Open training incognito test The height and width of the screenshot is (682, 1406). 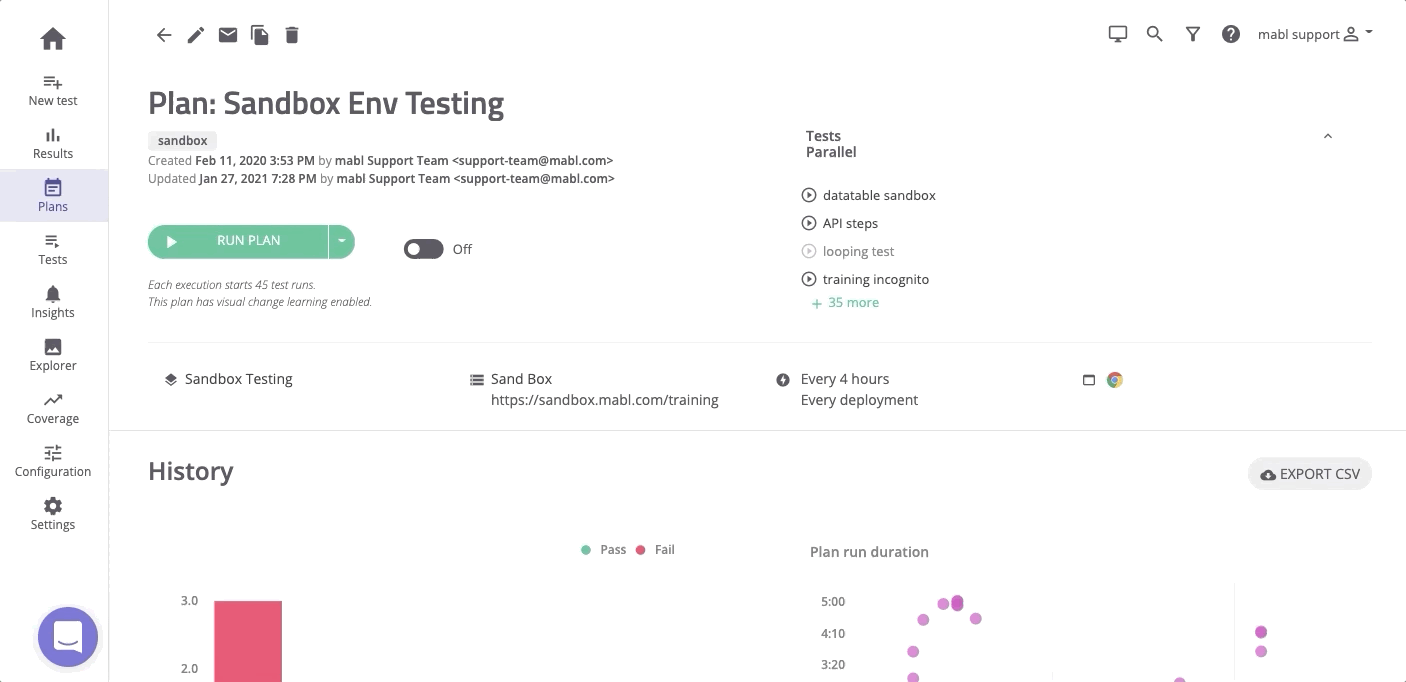[876, 279]
